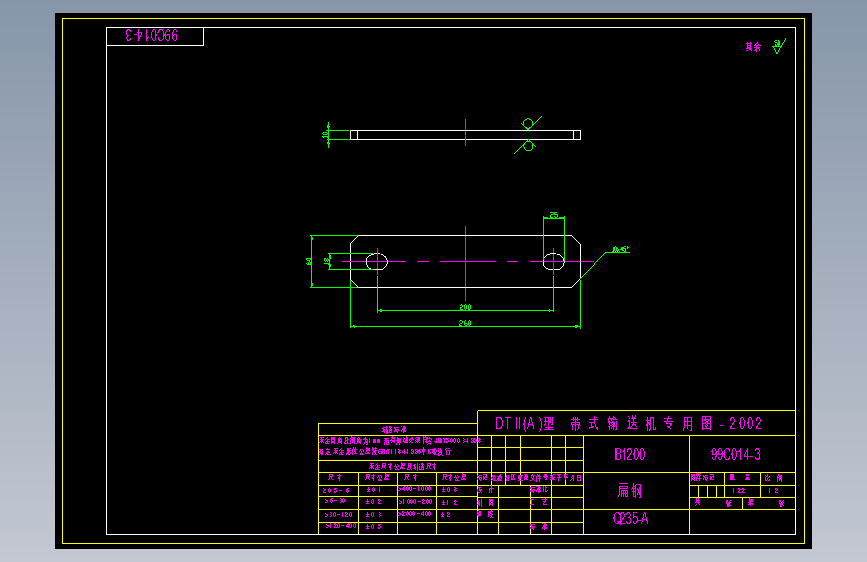Click the '18' slot height dimension
The height and width of the screenshot is (562, 867).
(x=327, y=260)
